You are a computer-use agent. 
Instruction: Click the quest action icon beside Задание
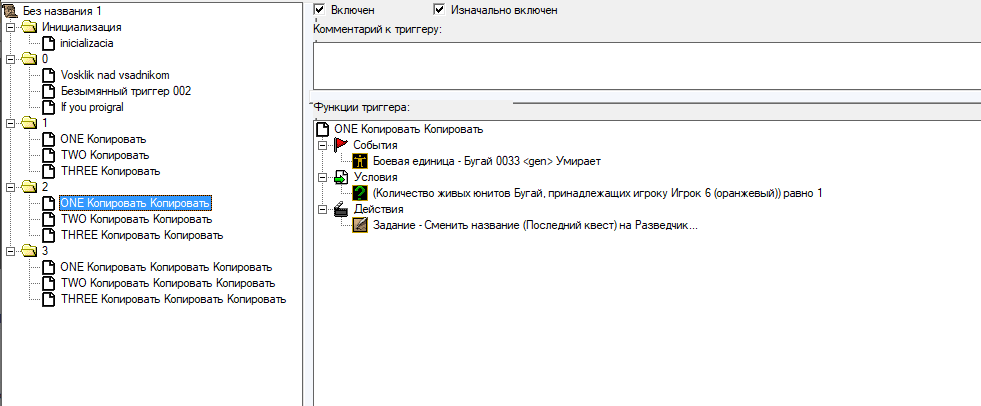point(360,225)
